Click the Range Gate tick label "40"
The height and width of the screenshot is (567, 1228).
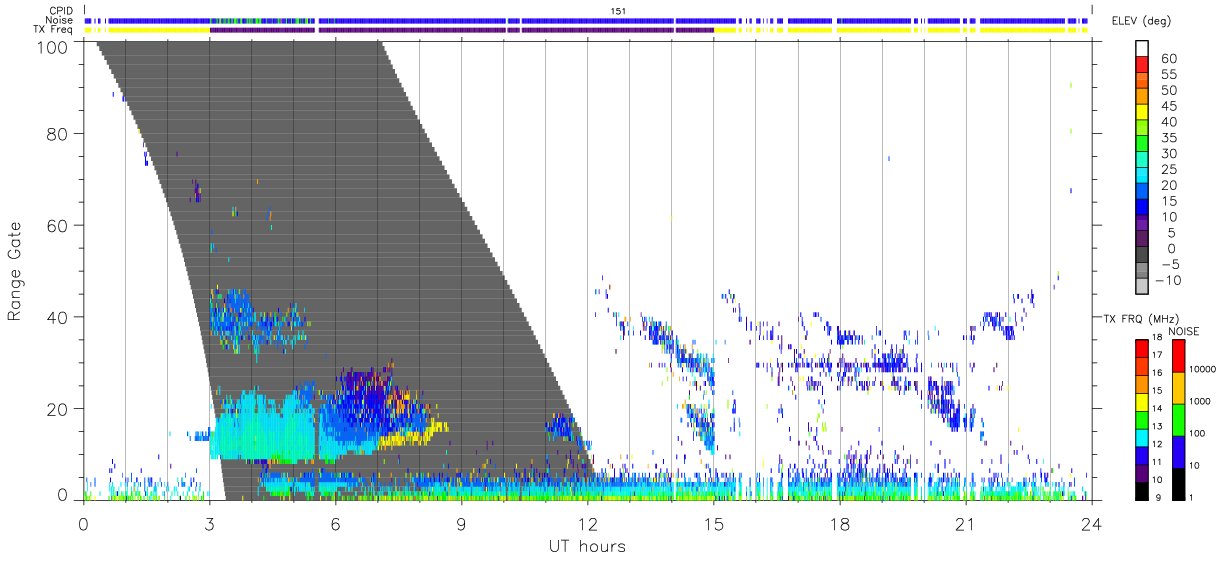57,317
